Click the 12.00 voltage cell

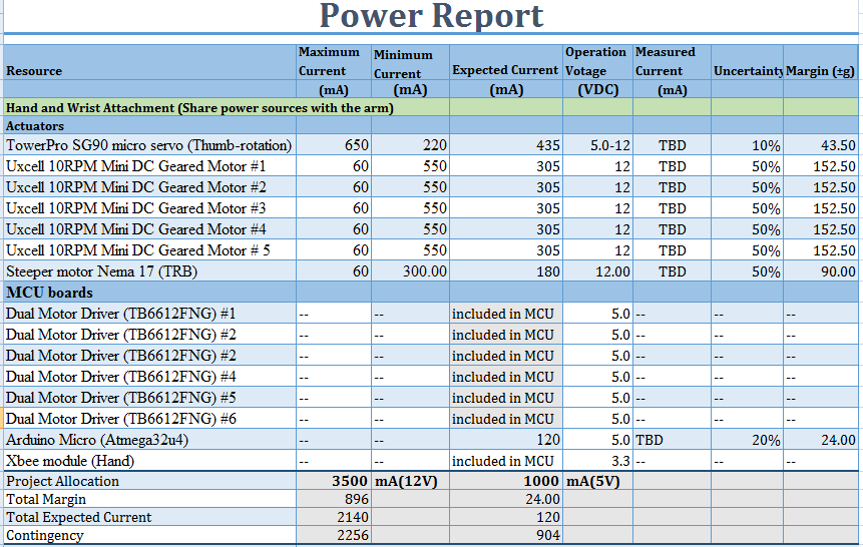[598, 271]
